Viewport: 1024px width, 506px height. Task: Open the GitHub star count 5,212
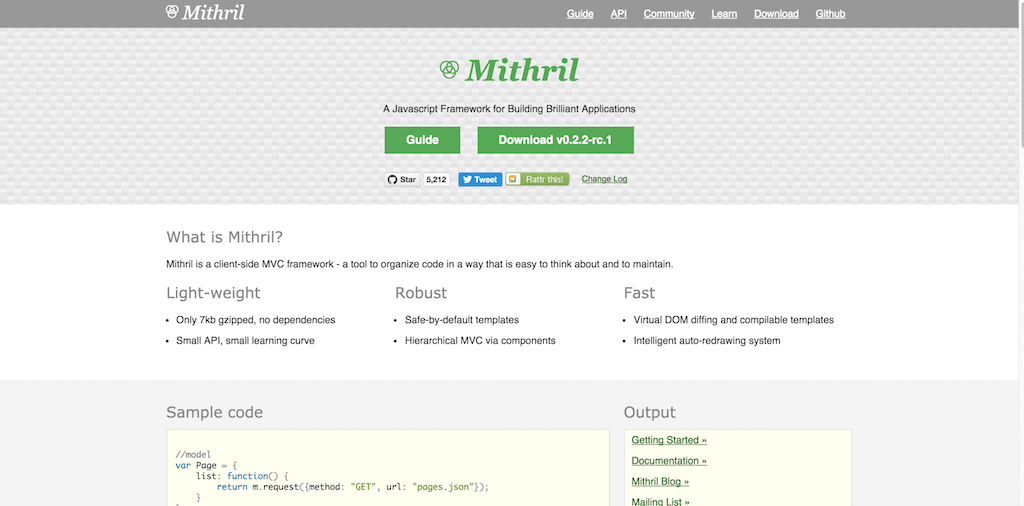pyautogui.click(x=436, y=180)
